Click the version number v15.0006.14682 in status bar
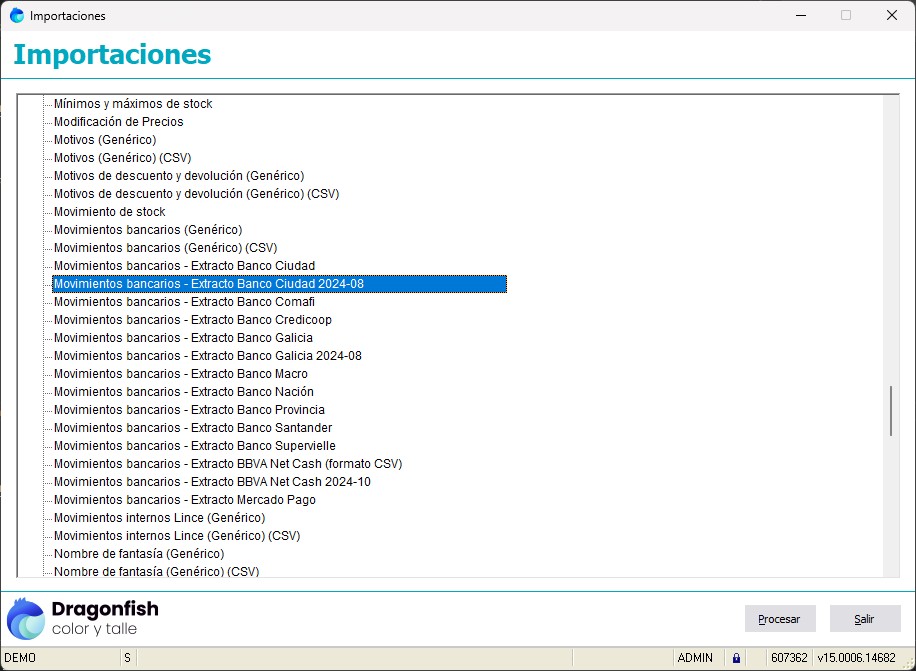 pyautogui.click(x=856, y=658)
